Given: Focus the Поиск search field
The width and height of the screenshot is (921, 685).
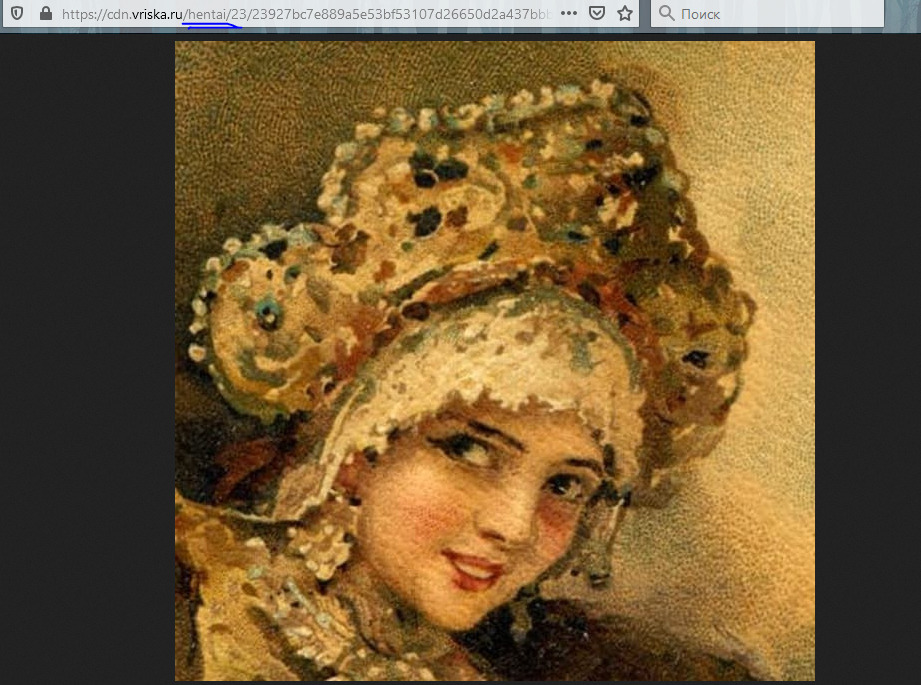Looking at the screenshot, I should (x=767, y=14).
